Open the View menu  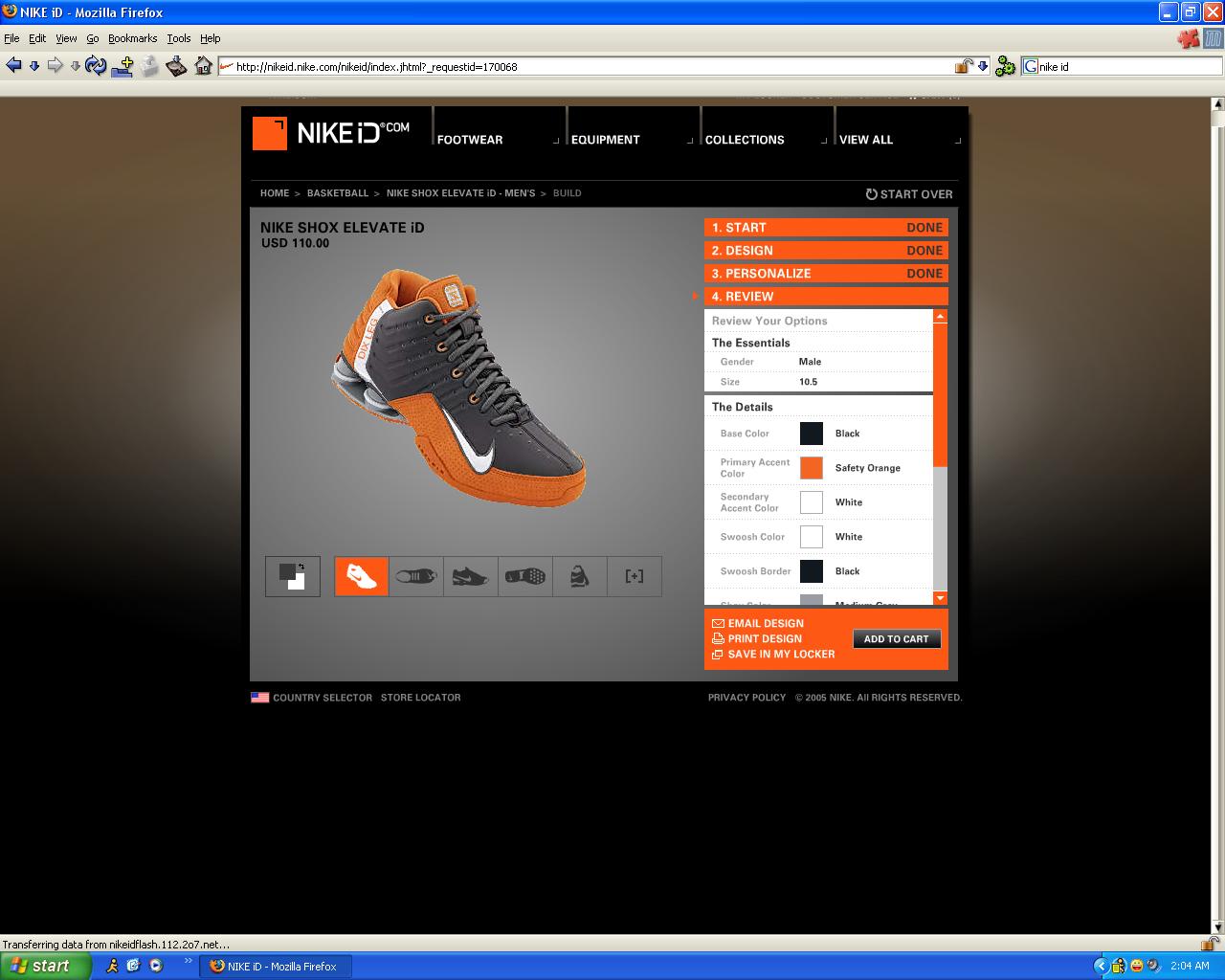66,38
